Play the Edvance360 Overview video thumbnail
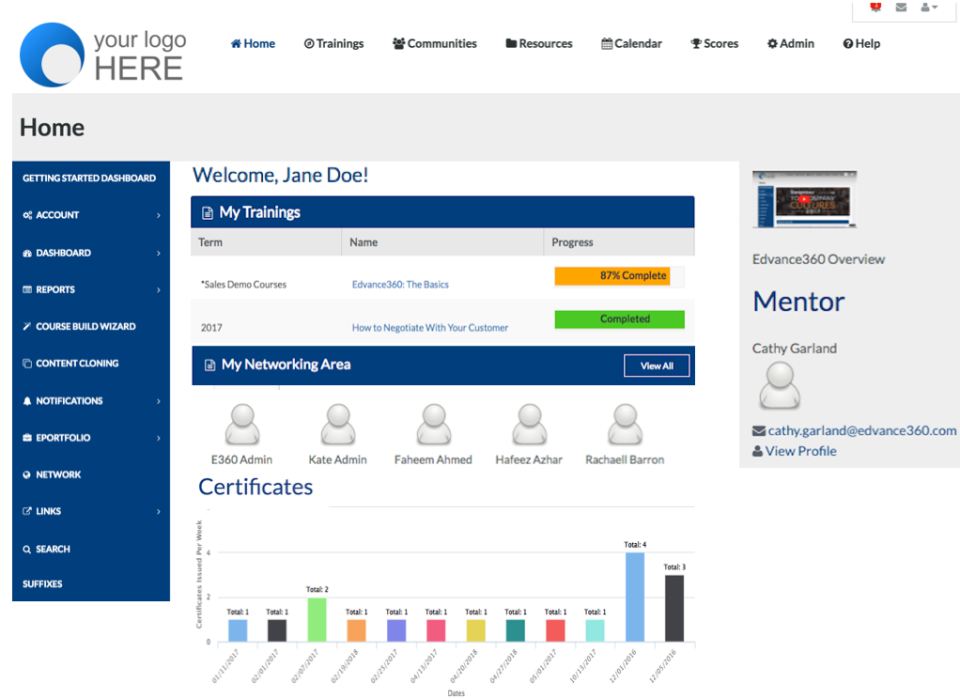 (x=804, y=198)
